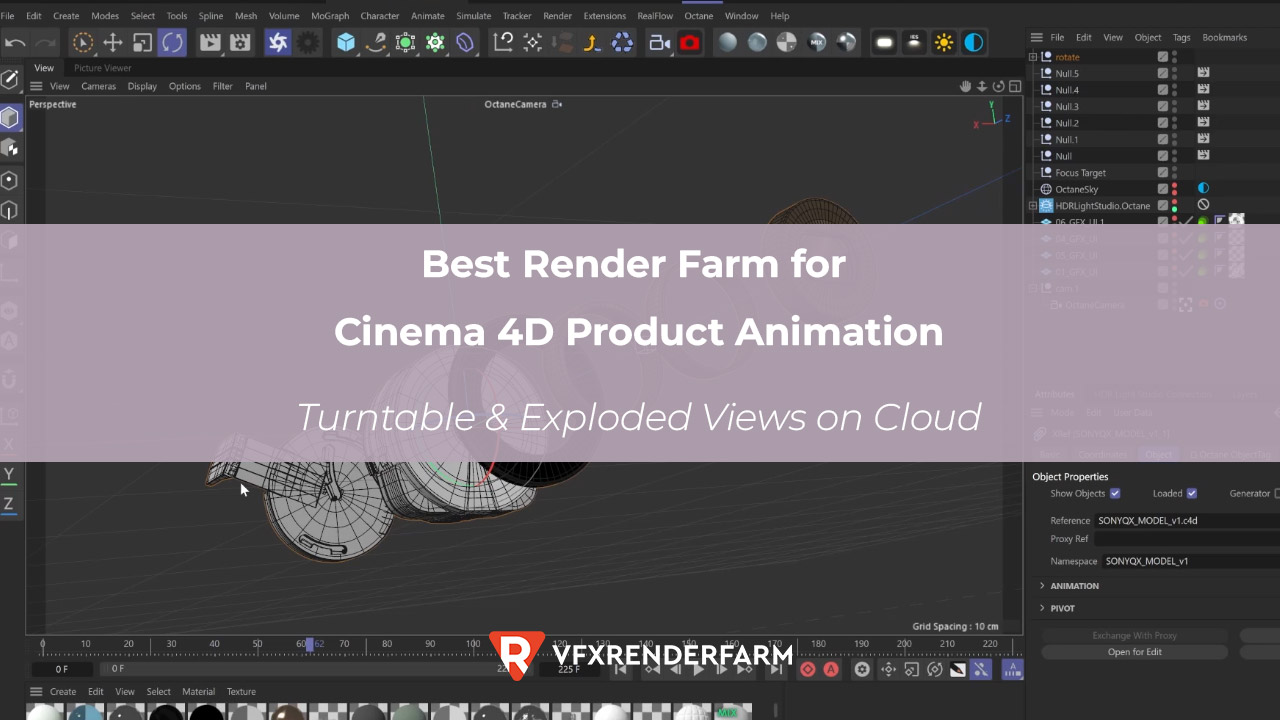Click the Open for Edit button

1135,651
